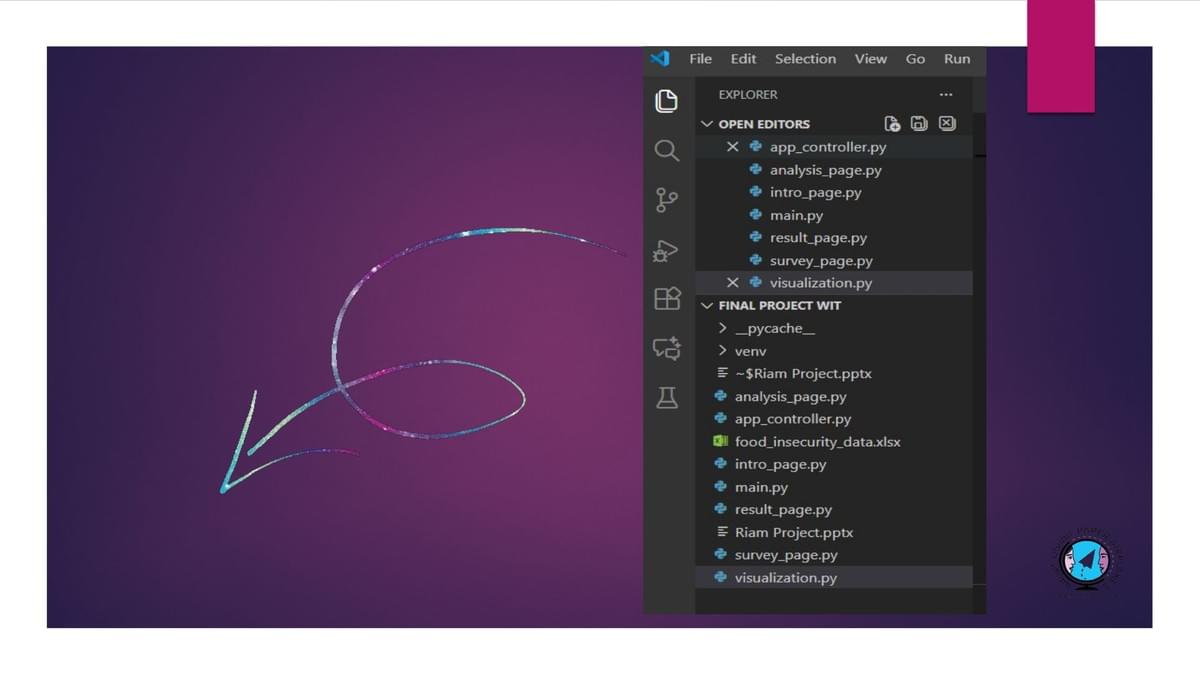
Task: Click Close All Editors icon
Action: (x=947, y=124)
